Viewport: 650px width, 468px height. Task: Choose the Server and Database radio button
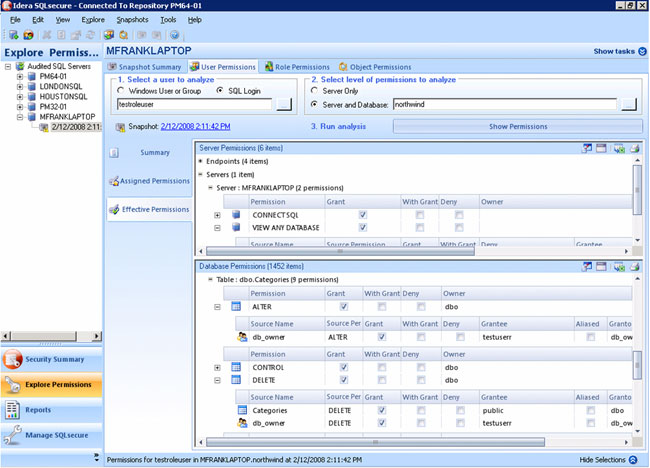point(315,104)
